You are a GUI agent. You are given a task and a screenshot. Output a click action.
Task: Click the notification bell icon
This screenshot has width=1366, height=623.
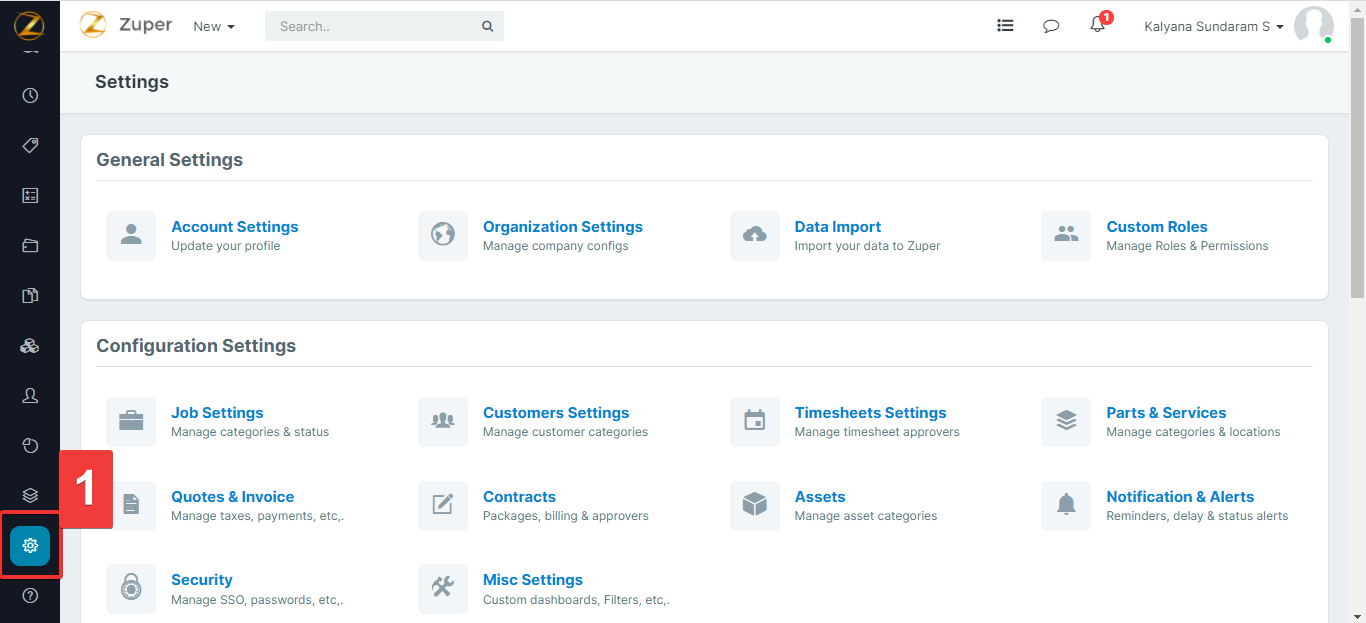1097,26
